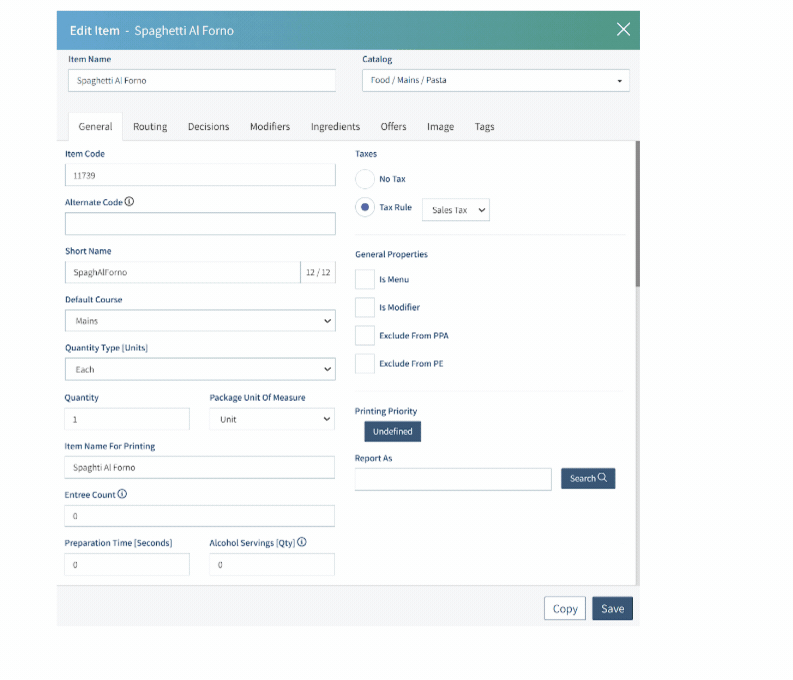This screenshot has width=793, height=680.
Task: Click the Entree Count field
Action: click(199, 516)
